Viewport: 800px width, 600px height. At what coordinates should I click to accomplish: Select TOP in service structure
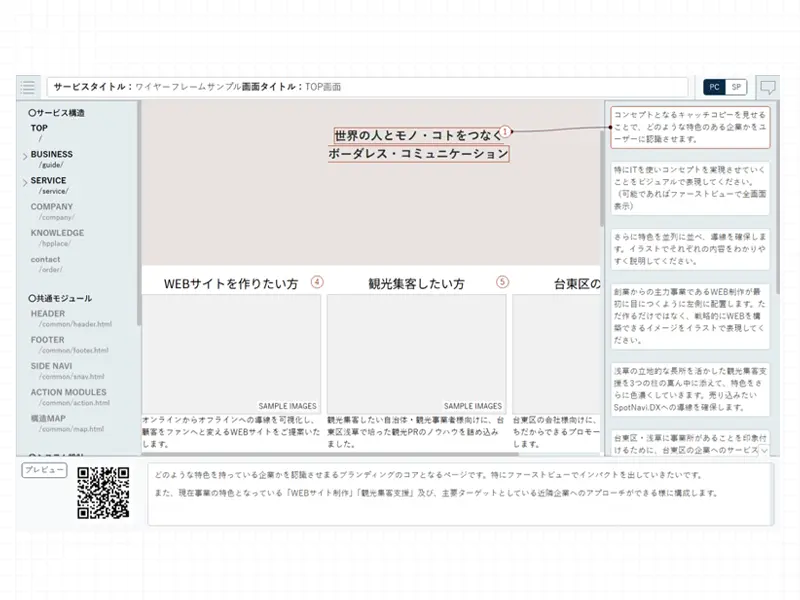click(39, 128)
